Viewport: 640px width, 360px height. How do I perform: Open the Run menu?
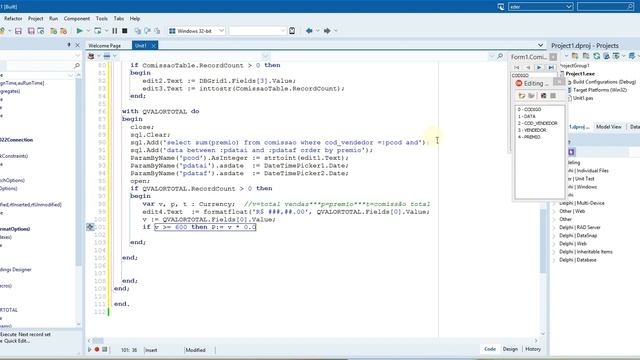(x=53, y=18)
